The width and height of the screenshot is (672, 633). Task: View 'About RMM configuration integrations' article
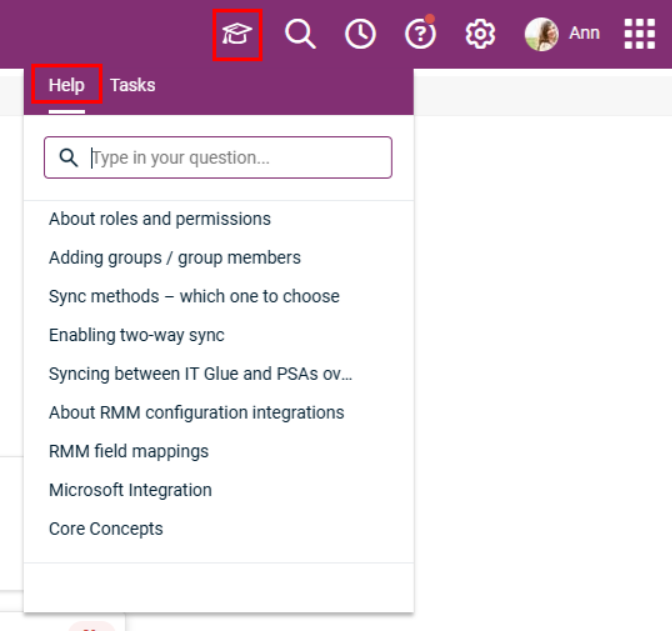pos(196,413)
